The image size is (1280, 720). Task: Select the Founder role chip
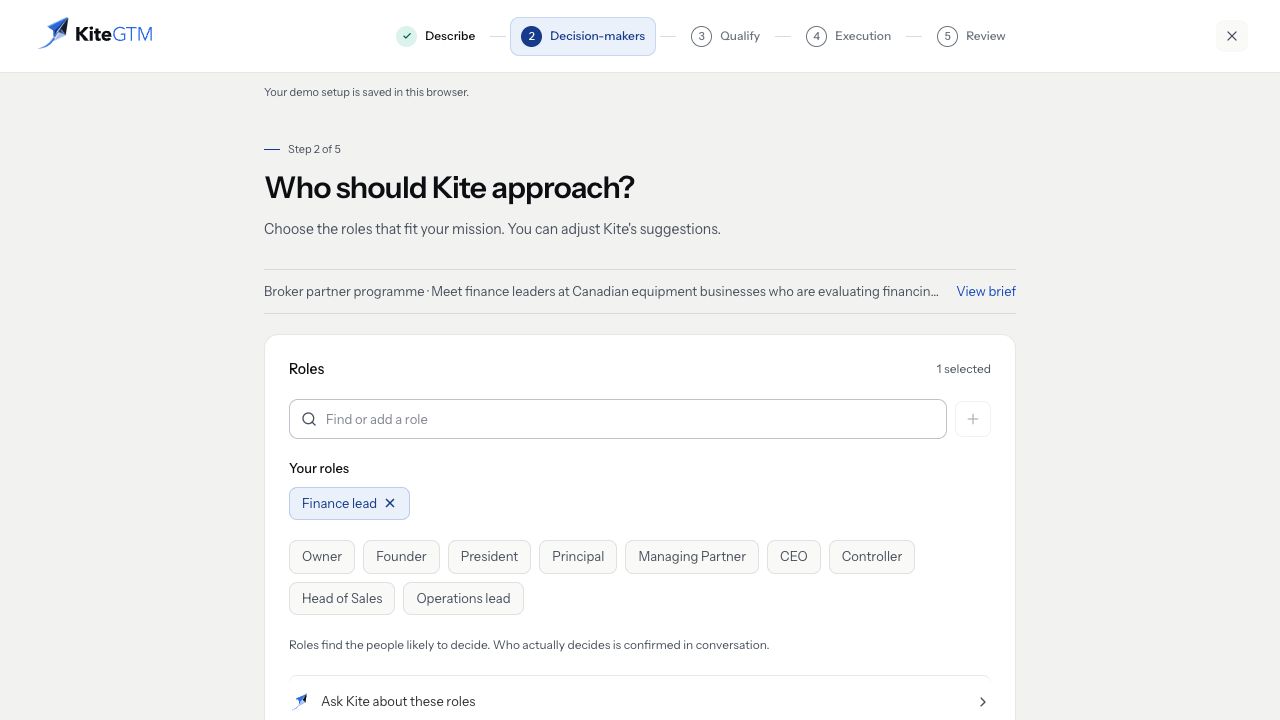(401, 556)
